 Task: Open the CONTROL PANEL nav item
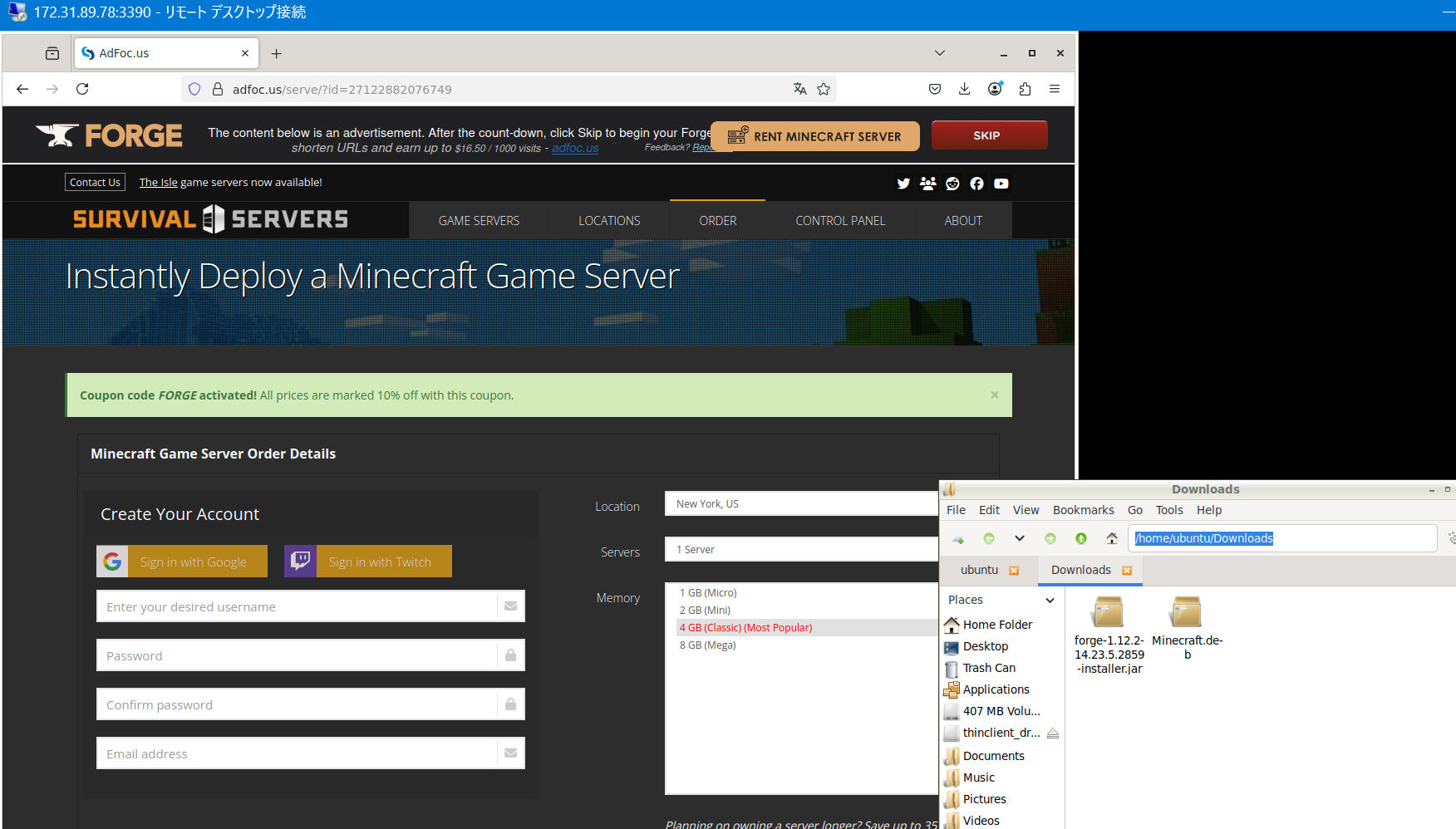[x=840, y=221]
